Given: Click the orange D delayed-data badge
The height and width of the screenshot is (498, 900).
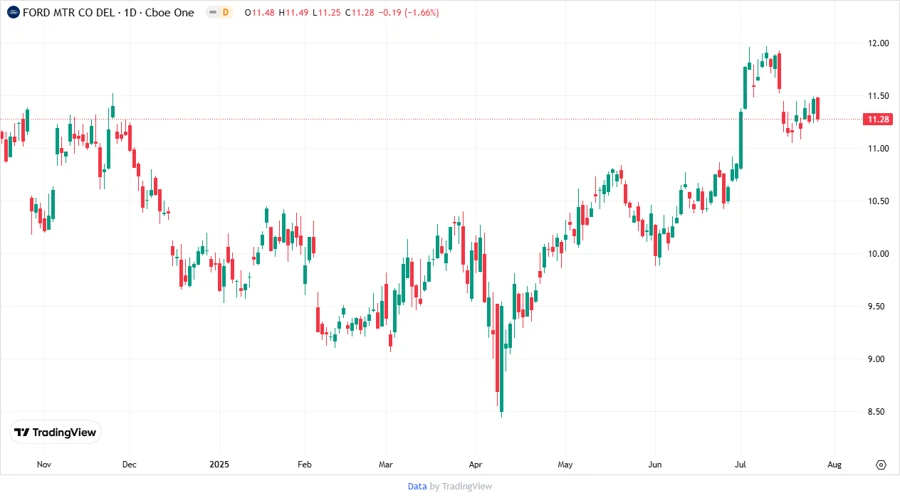Looking at the screenshot, I should pos(226,12).
